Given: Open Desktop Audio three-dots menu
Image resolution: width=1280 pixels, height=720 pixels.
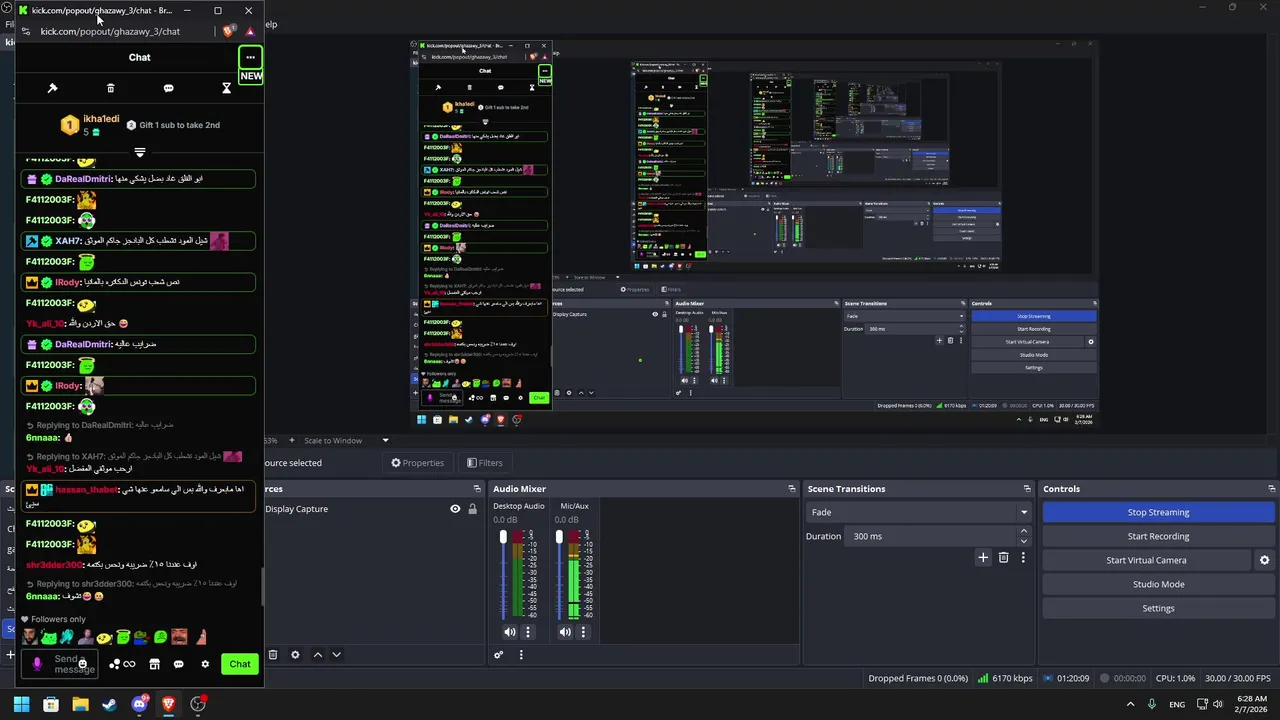Looking at the screenshot, I should [x=528, y=632].
